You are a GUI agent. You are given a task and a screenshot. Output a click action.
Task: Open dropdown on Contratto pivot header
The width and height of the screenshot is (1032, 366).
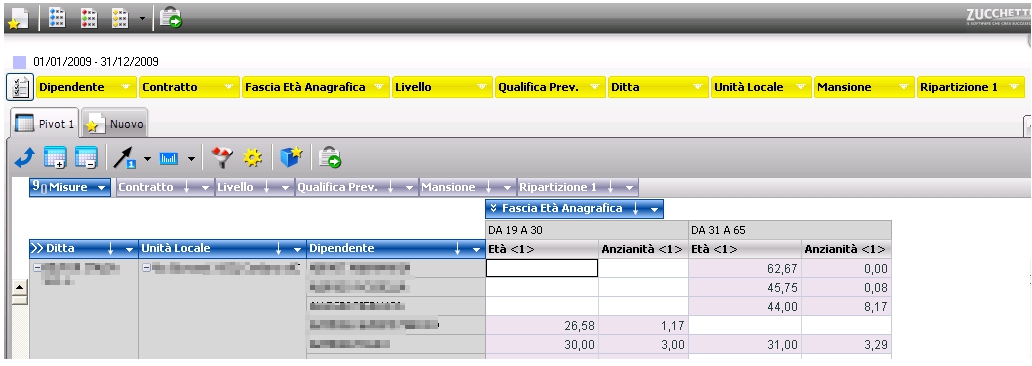[x=205, y=188]
